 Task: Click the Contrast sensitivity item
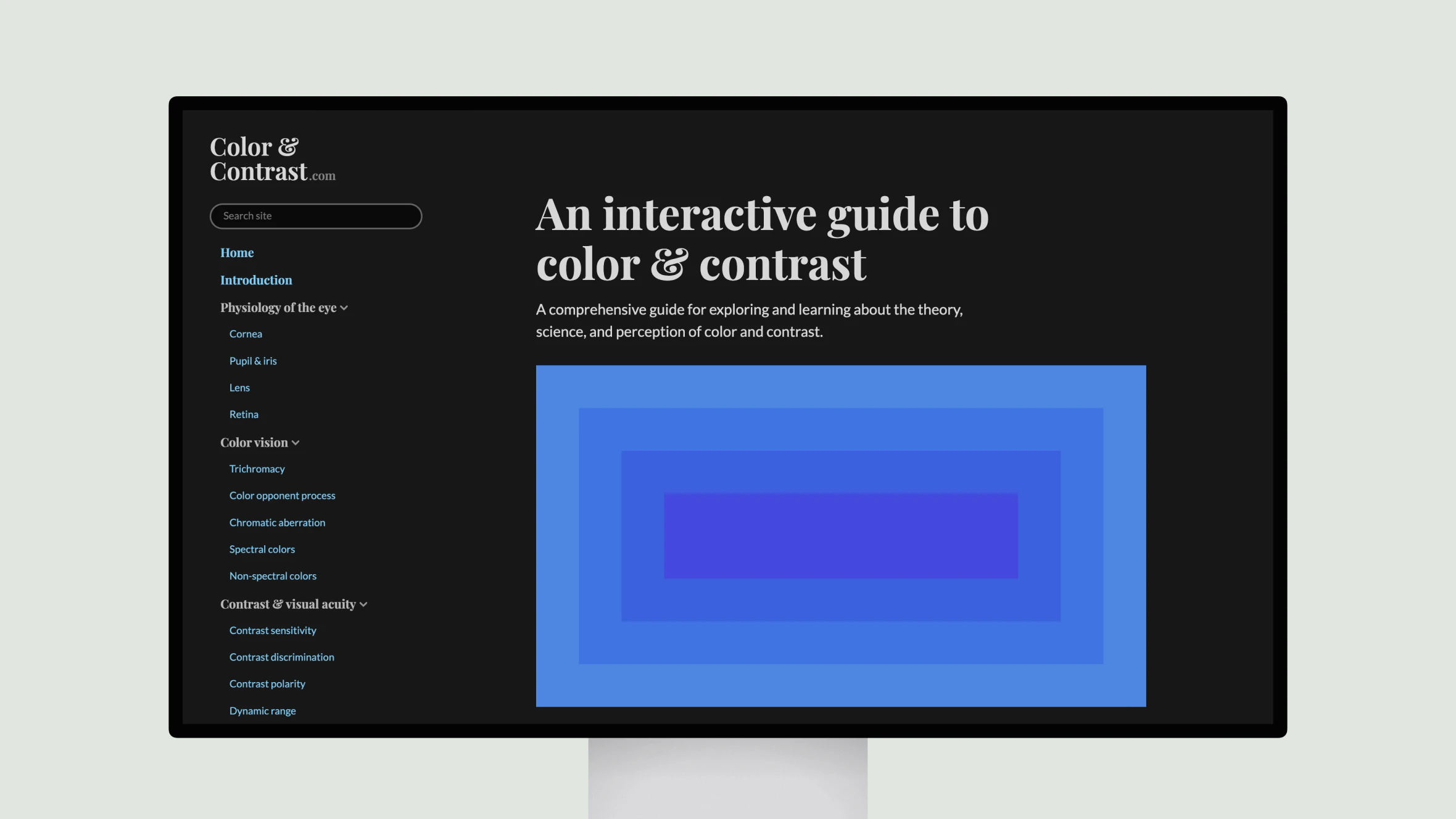[272, 629]
